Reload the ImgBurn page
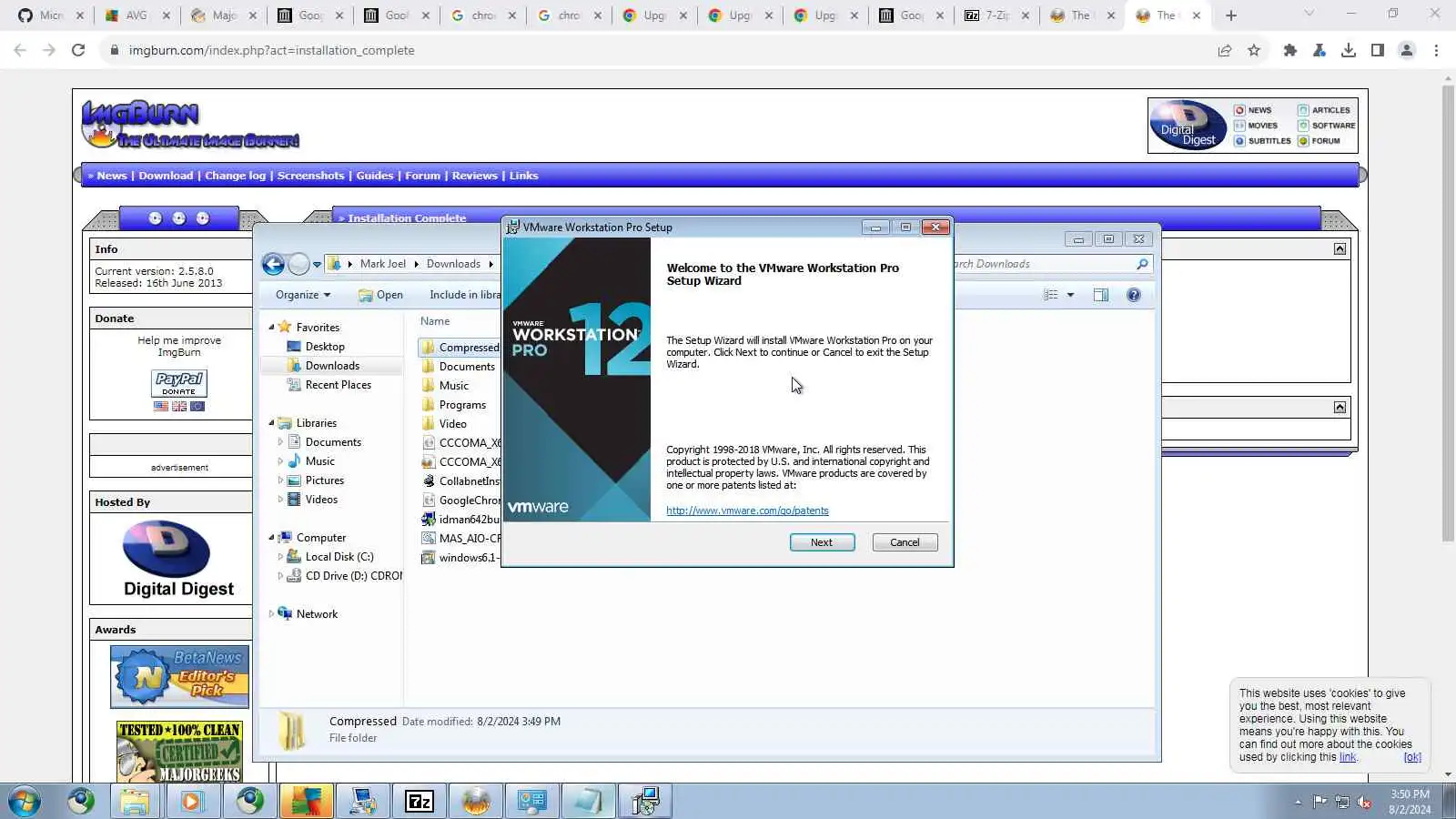 click(78, 50)
